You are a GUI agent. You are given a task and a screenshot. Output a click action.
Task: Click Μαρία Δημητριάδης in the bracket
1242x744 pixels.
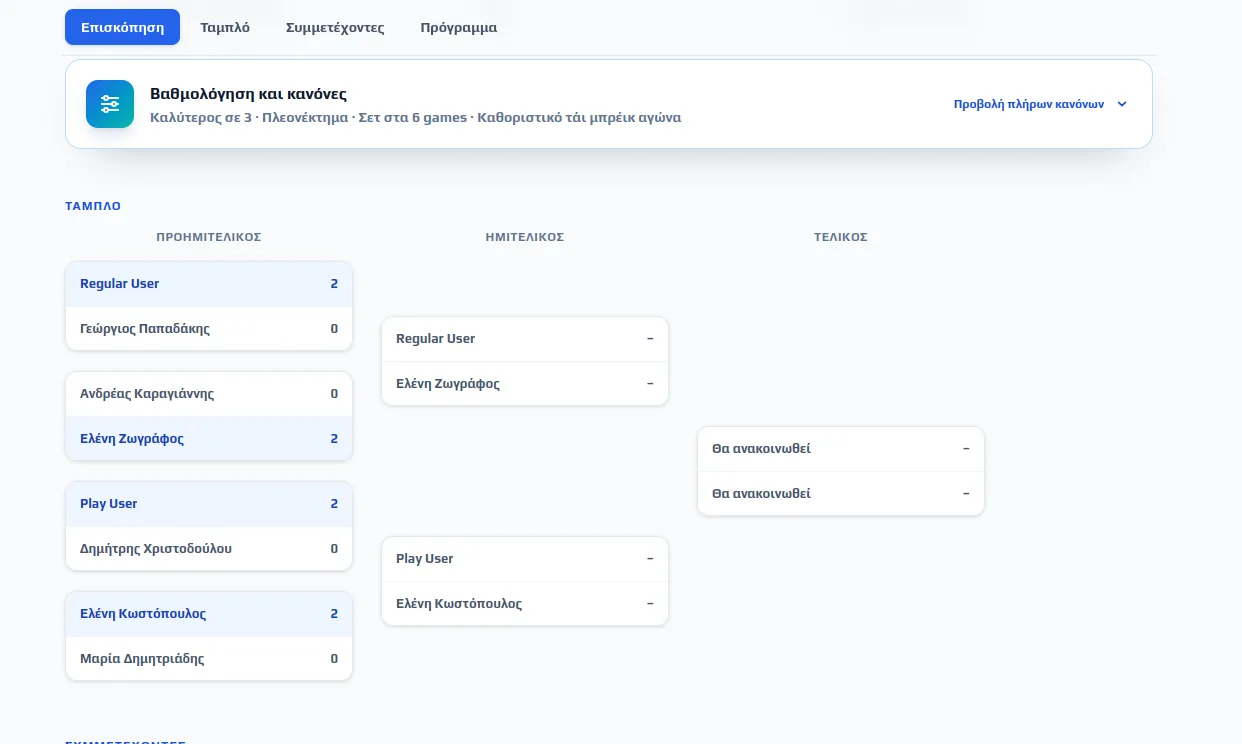(x=209, y=658)
